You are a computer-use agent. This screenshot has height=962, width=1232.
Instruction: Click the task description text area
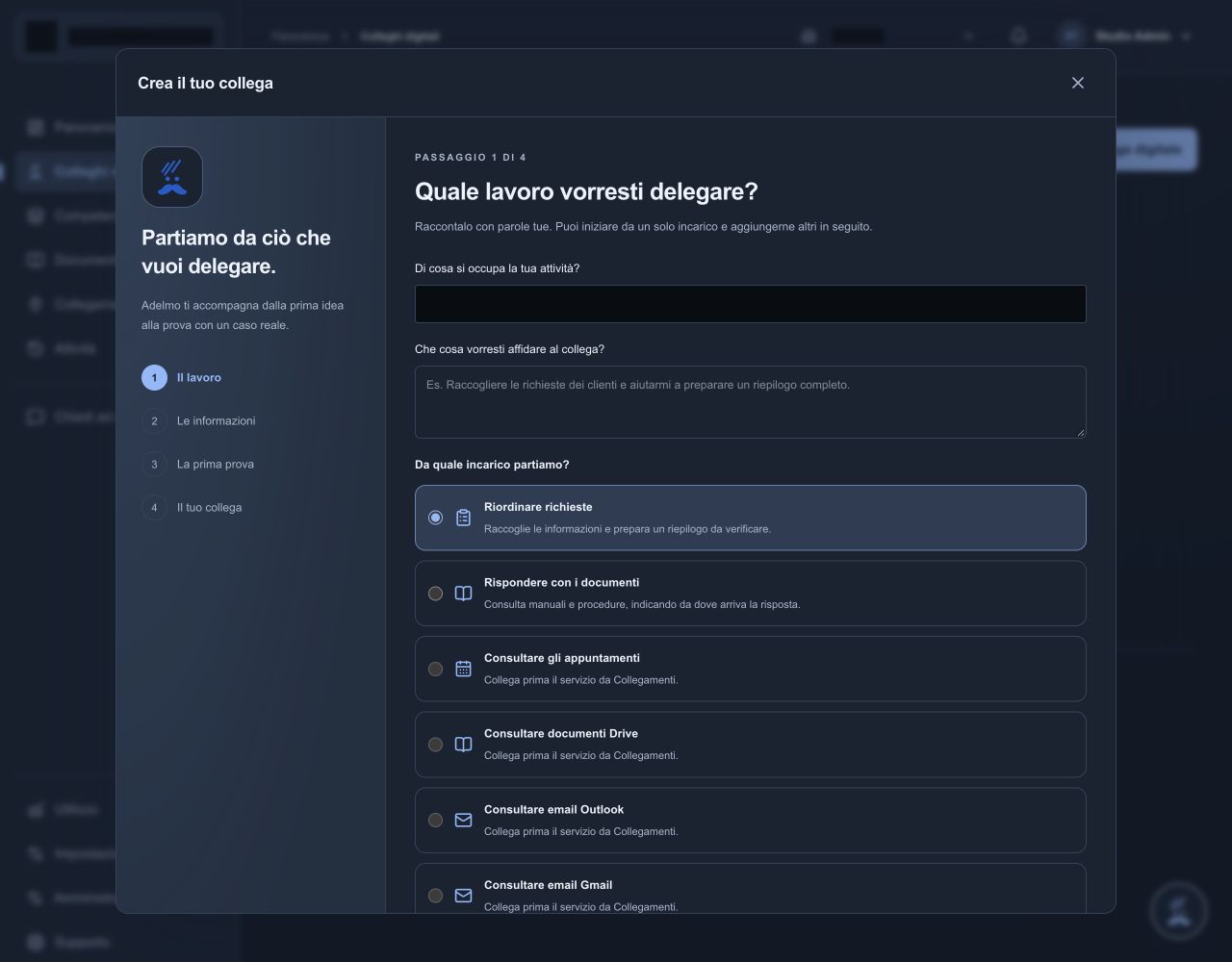[x=750, y=402]
